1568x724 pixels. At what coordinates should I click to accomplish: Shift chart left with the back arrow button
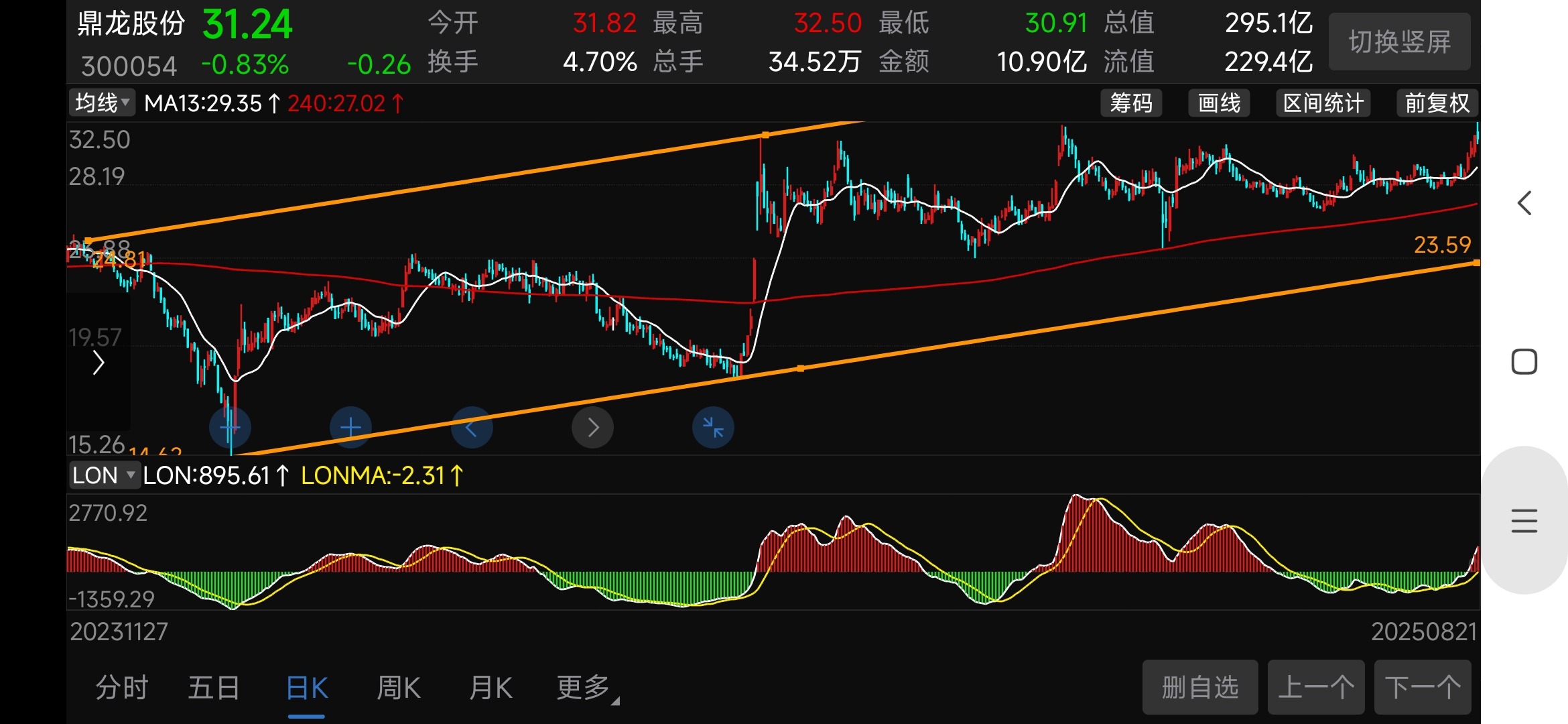[472, 427]
